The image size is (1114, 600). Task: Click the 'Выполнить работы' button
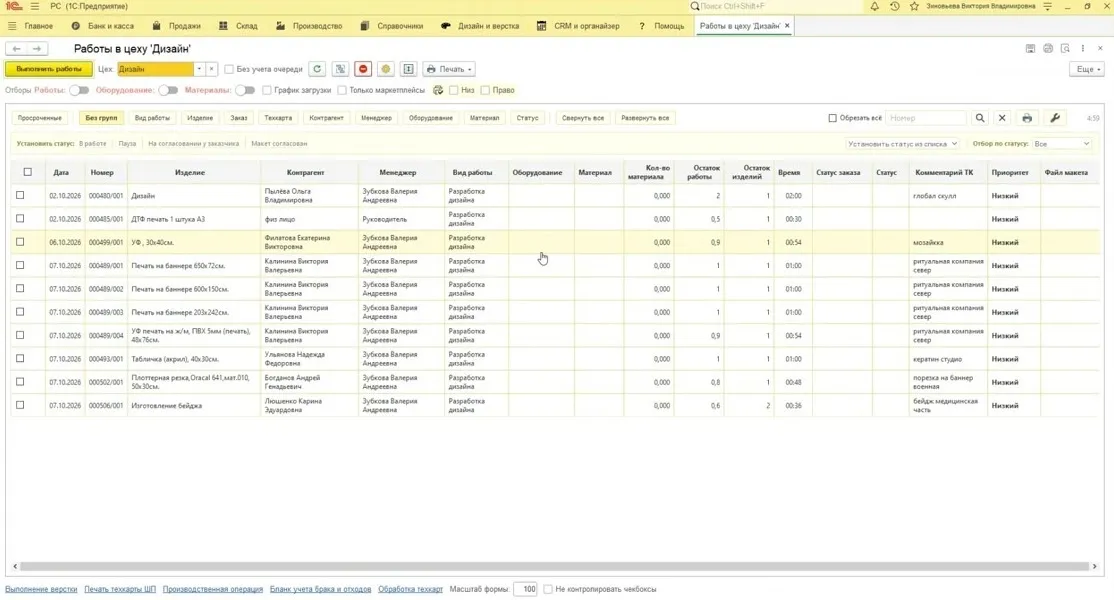(x=49, y=69)
